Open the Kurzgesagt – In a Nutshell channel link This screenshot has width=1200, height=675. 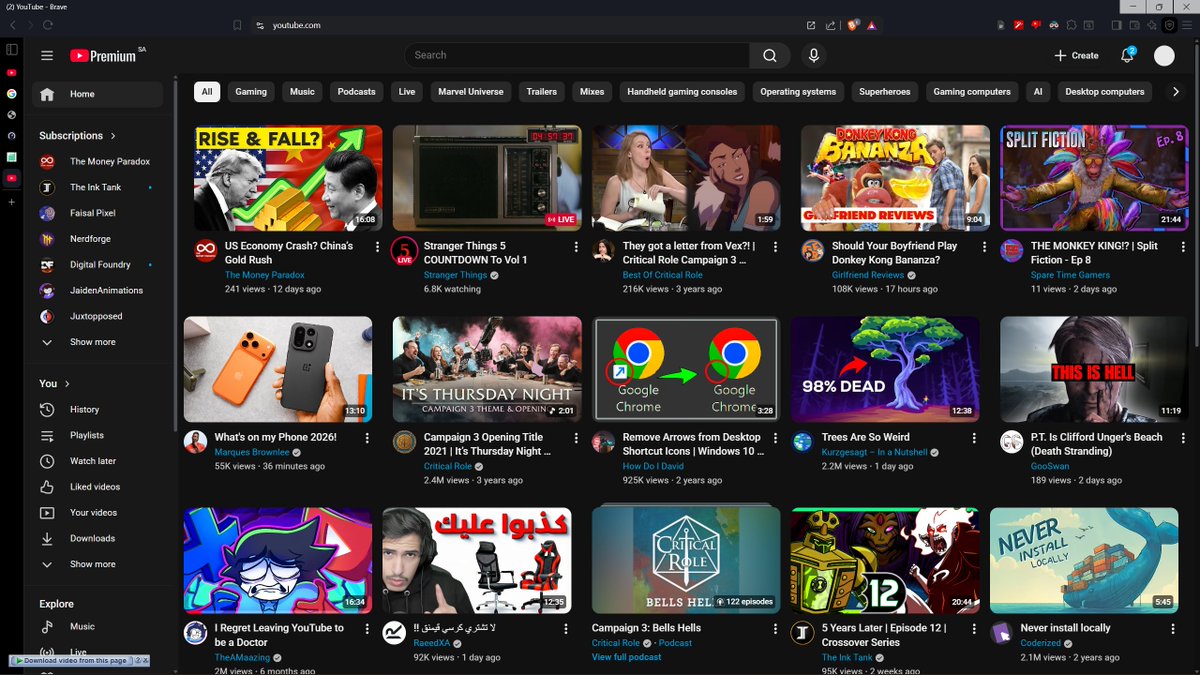875,452
